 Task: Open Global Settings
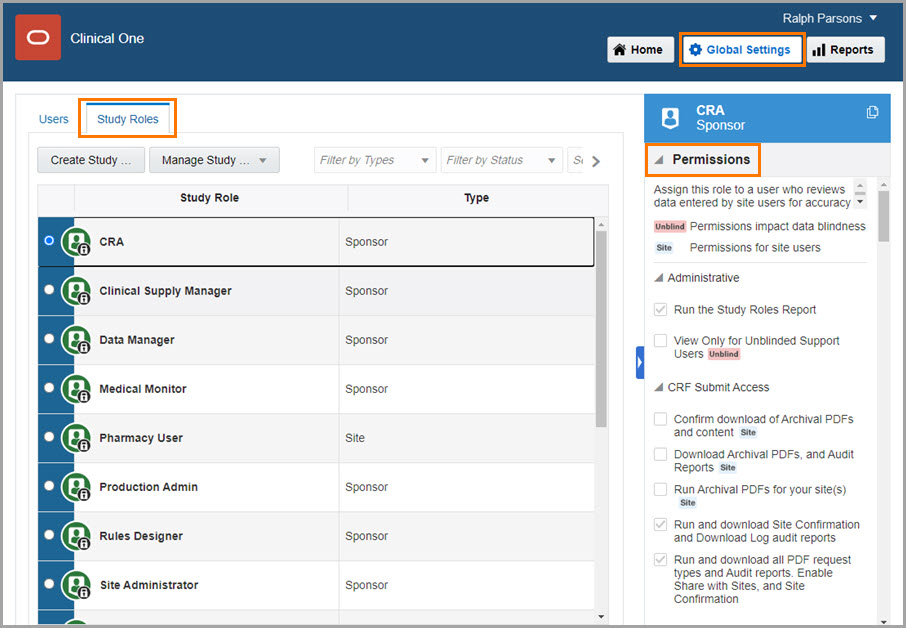(x=740, y=50)
